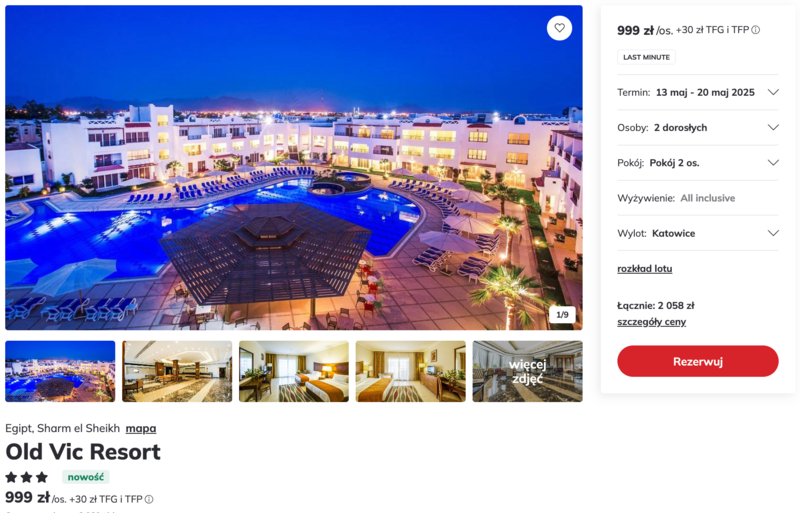Select the double bed room thumbnail
Viewport: 800px width, 513px height.
click(x=411, y=371)
